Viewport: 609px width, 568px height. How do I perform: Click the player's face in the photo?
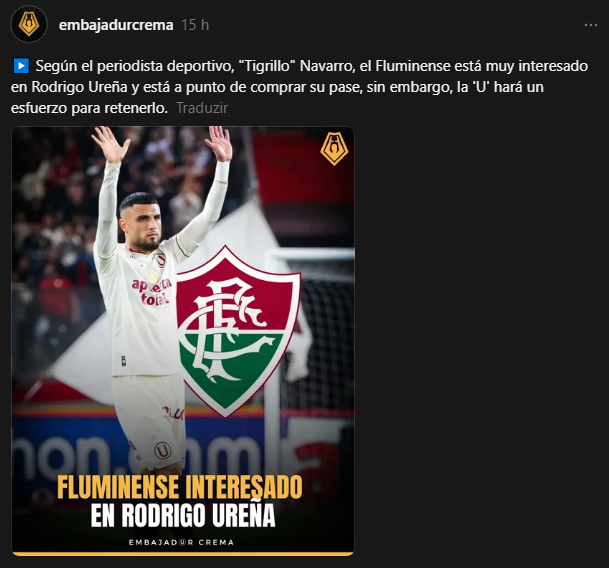(x=144, y=225)
